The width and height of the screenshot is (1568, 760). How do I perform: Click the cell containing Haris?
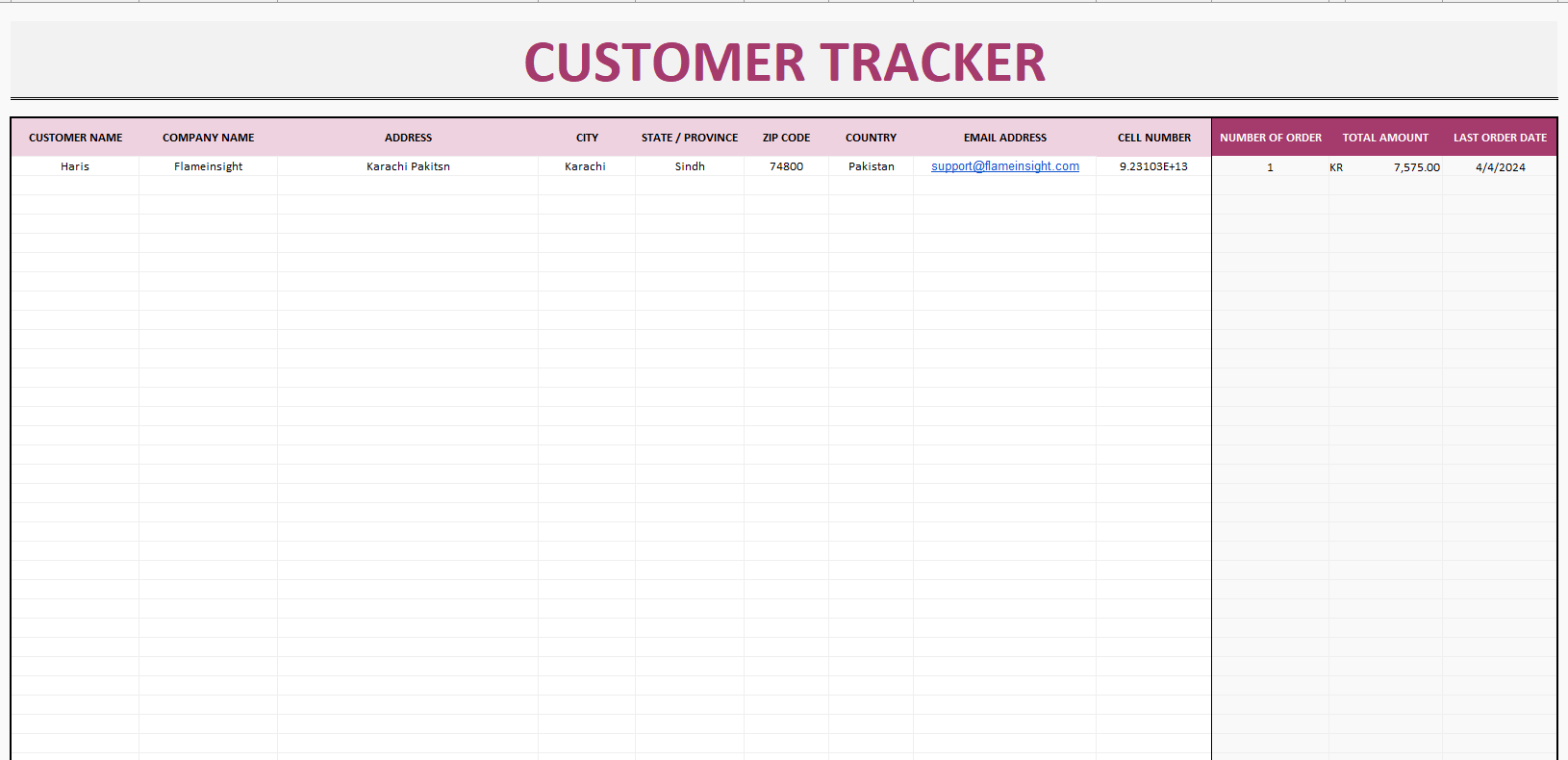tap(75, 166)
